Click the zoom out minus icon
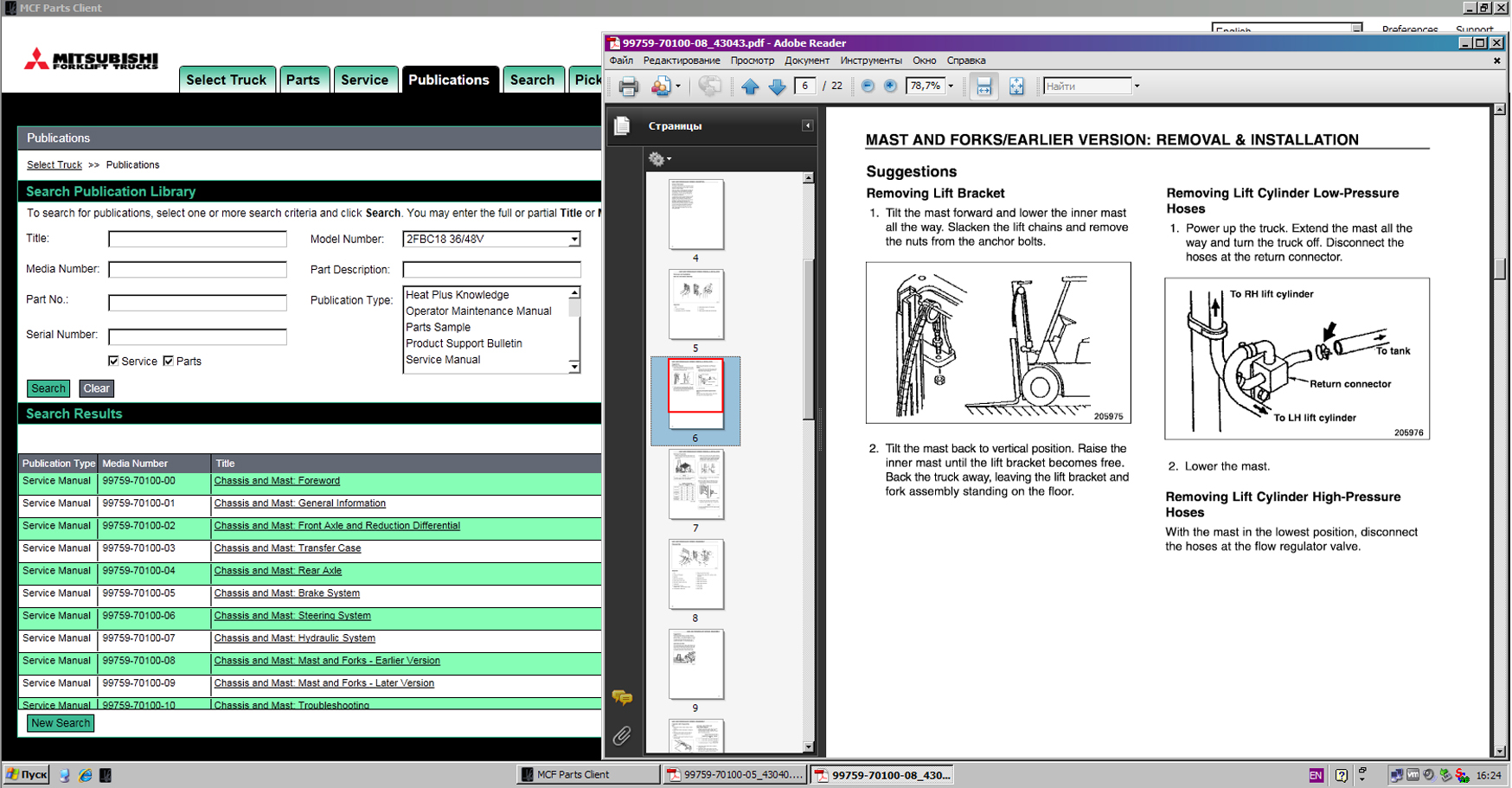 [x=868, y=86]
